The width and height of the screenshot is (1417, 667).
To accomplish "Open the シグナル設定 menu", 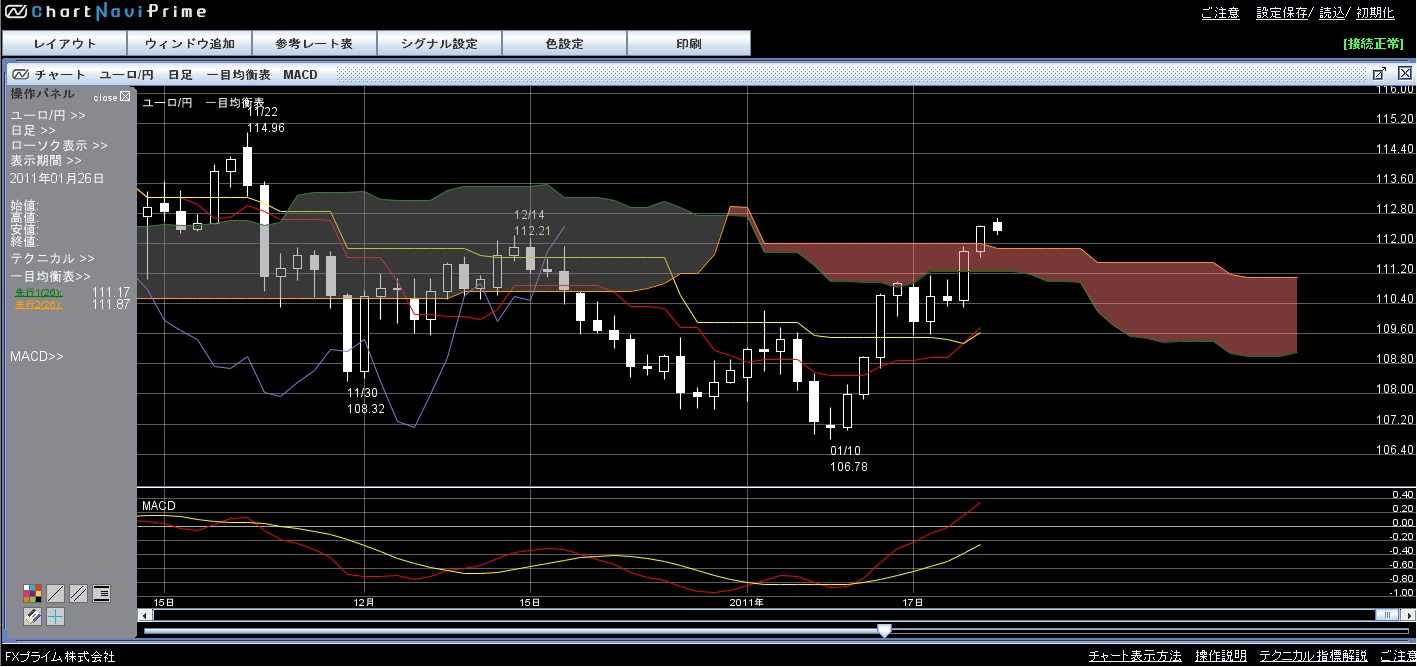I will [x=439, y=44].
